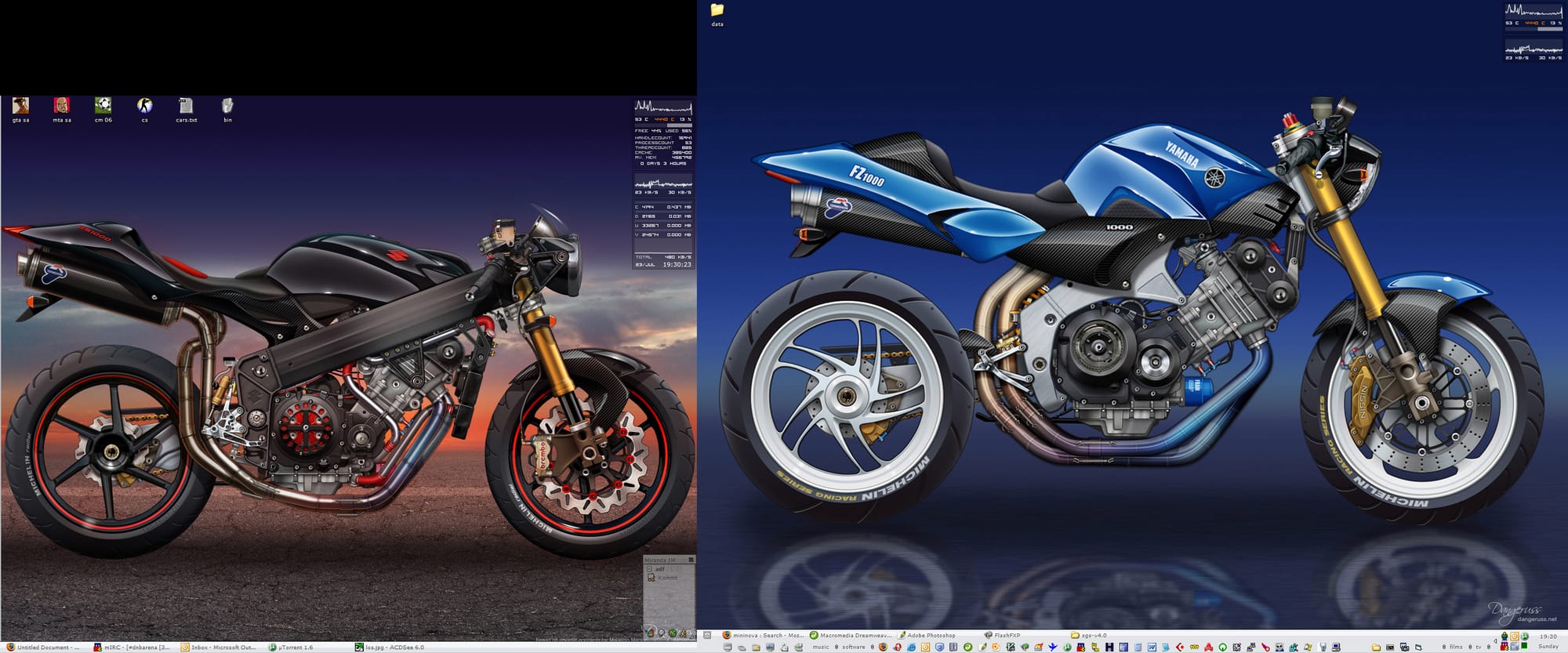
Task: Switch to Untitled Document Firefox window
Action: (x=43, y=648)
